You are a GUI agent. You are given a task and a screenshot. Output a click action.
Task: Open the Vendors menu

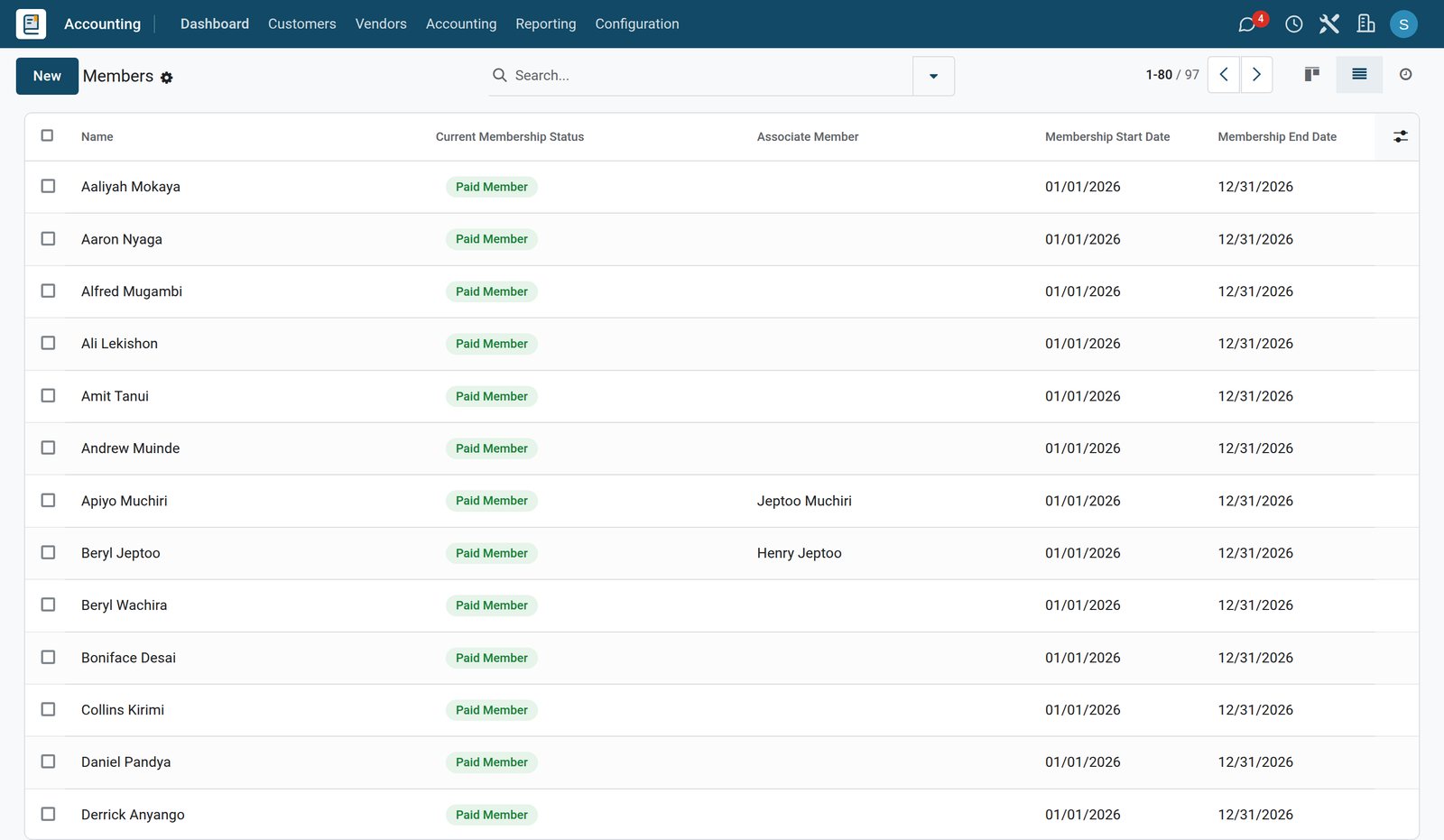click(381, 24)
